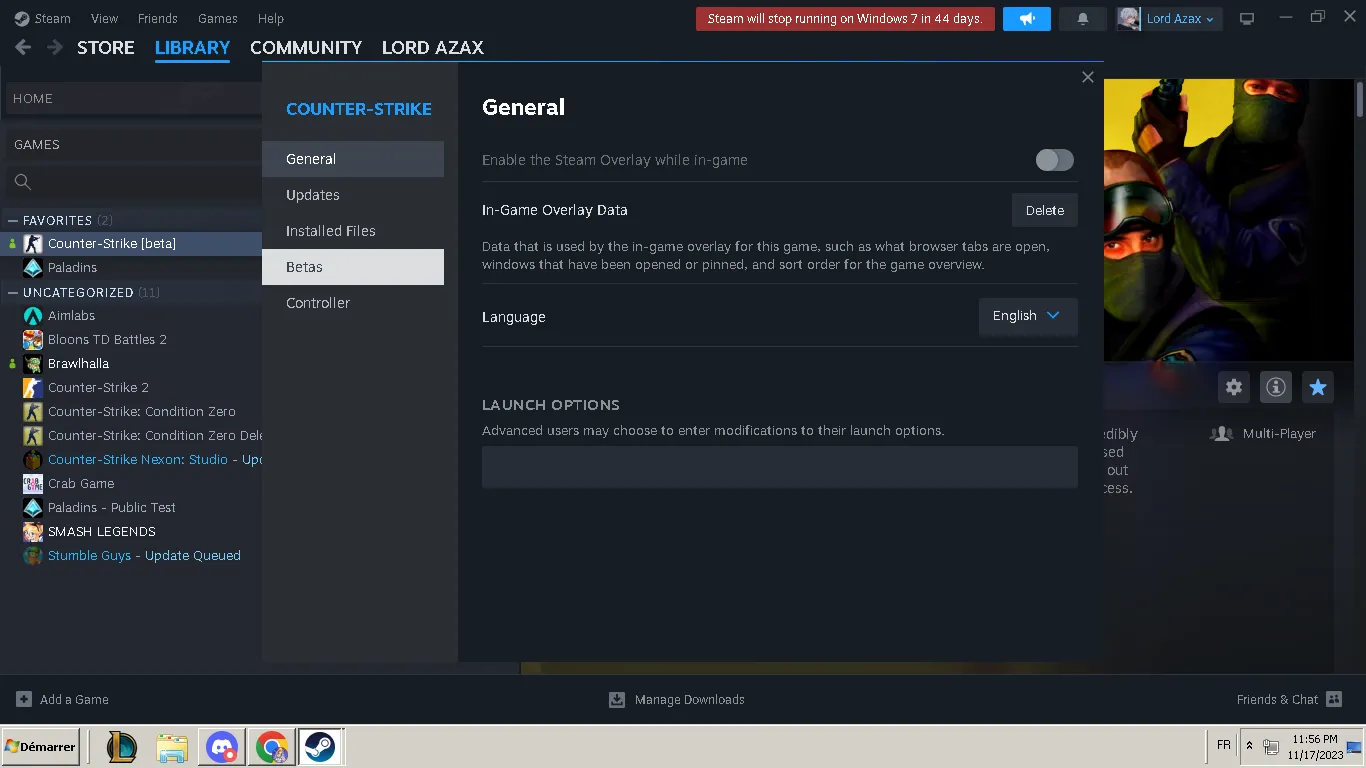
Task: Open the Démarrer start menu
Action: (x=41, y=747)
